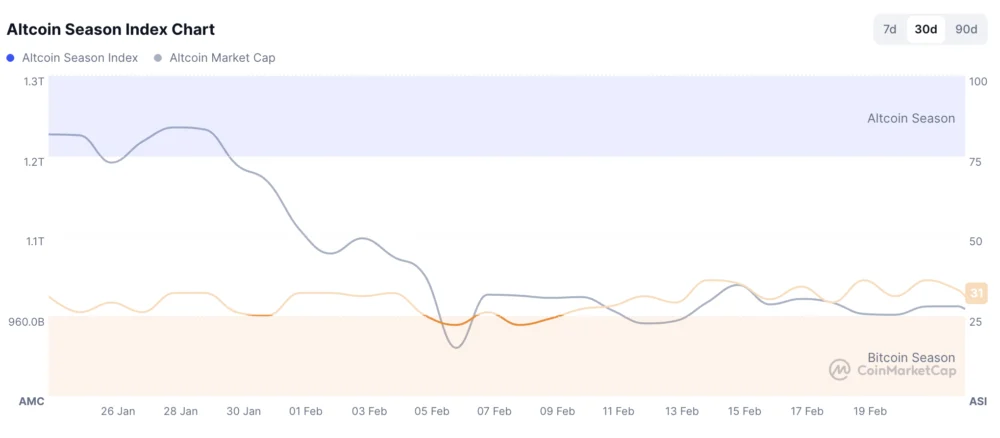Click the 960.0B axis value
The width and height of the screenshot is (1000, 438).
point(25,322)
